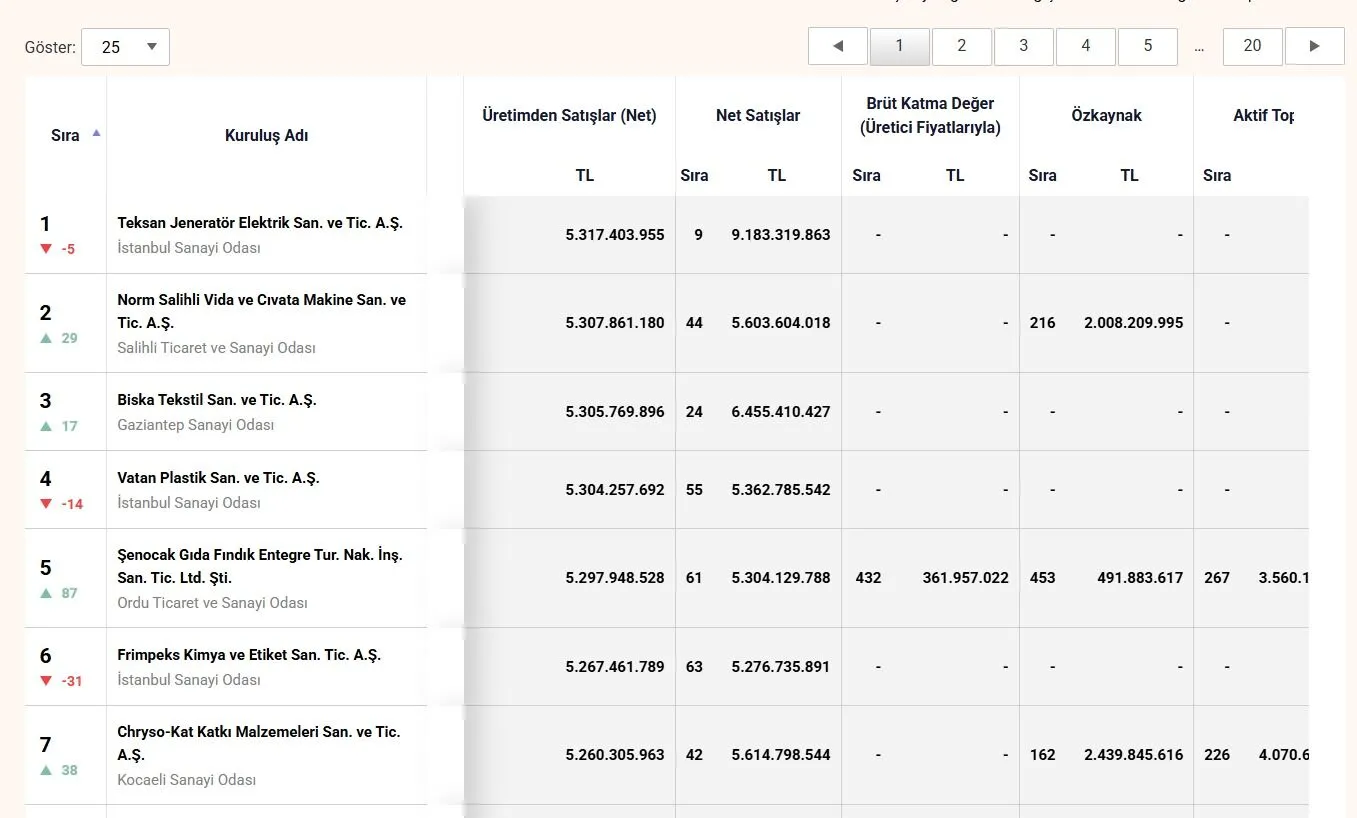The width and height of the screenshot is (1357, 818).
Task: Jump to page 20
Action: (x=1252, y=46)
